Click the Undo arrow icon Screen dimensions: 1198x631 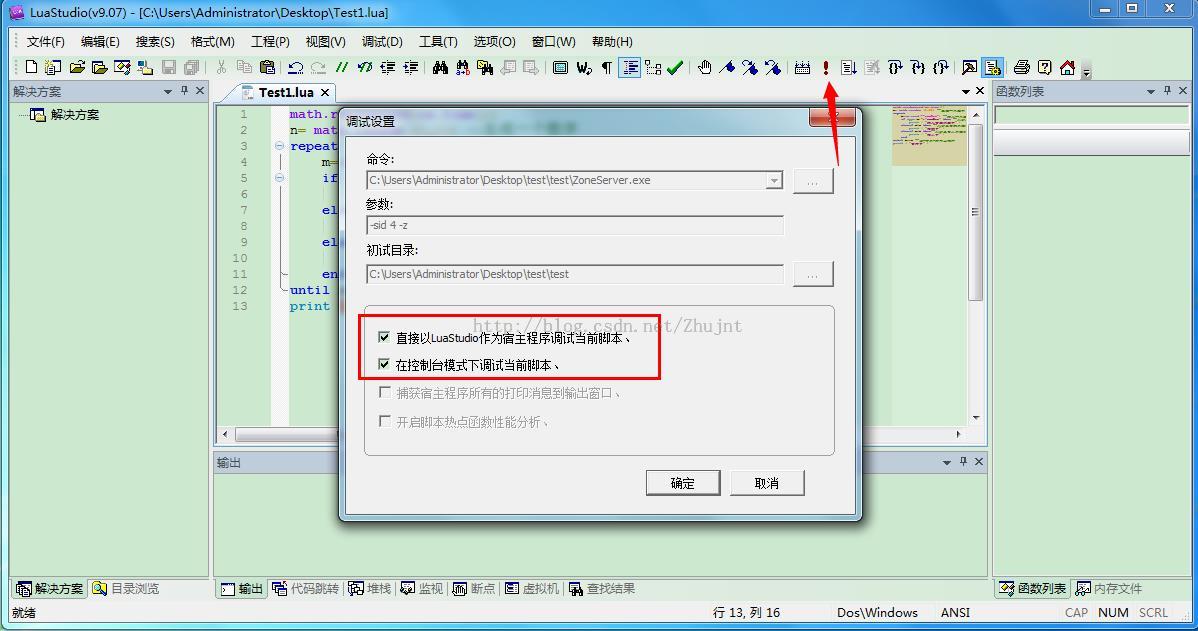pyautogui.click(x=296, y=67)
